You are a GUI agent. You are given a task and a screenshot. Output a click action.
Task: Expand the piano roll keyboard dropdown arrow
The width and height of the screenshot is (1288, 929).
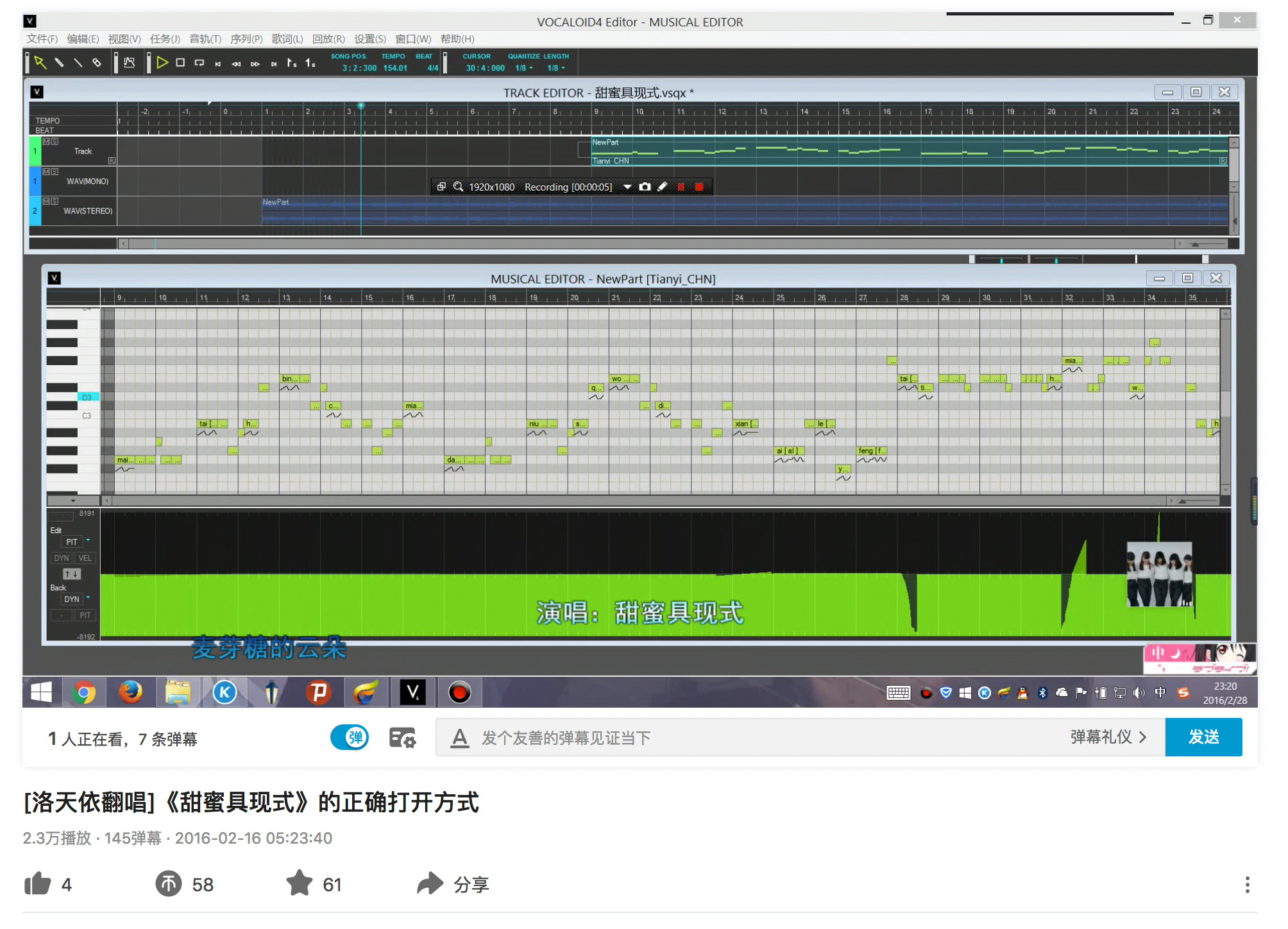(73, 500)
